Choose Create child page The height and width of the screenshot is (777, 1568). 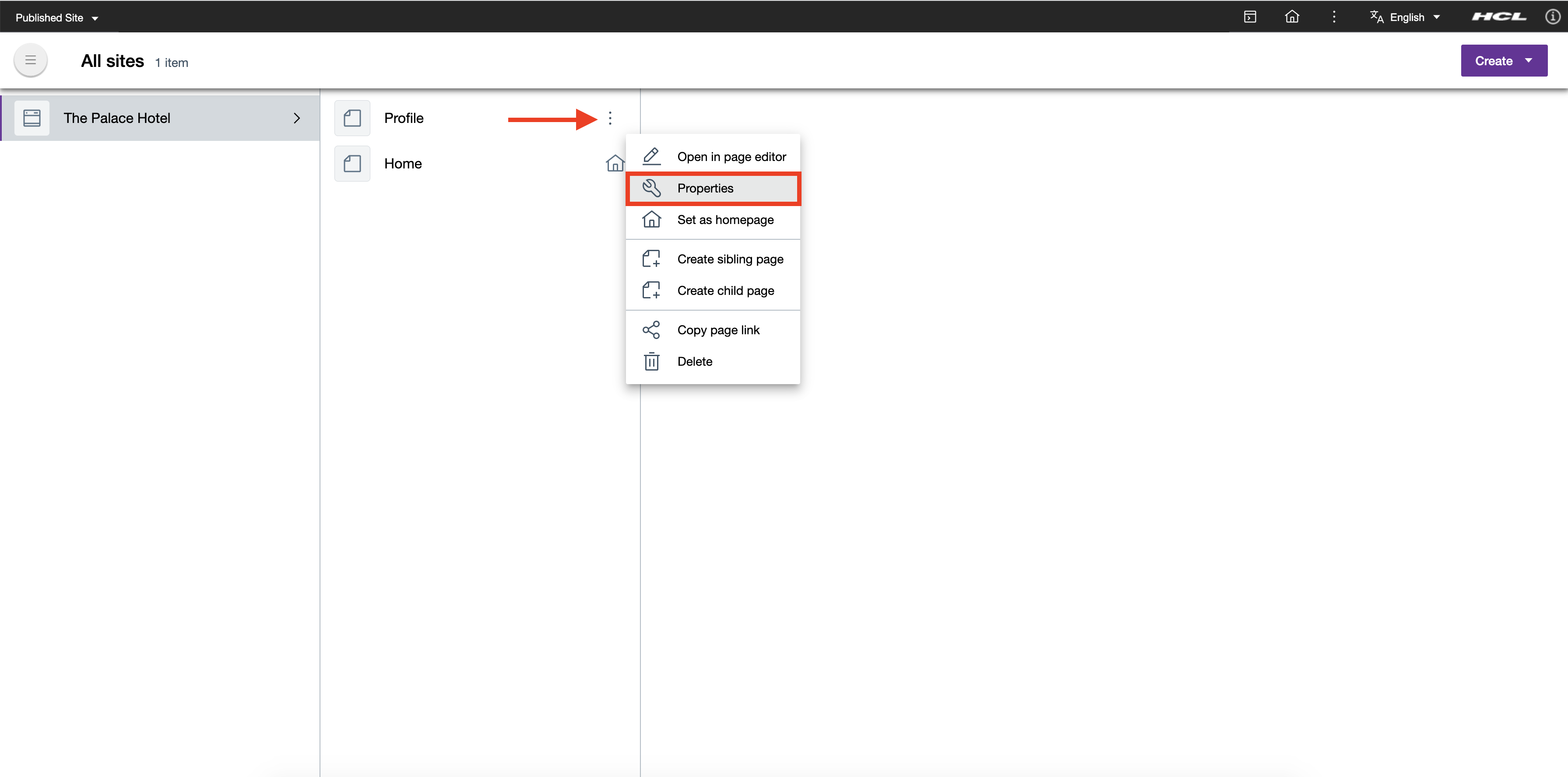pyautogui.click(x=726, y=290)
